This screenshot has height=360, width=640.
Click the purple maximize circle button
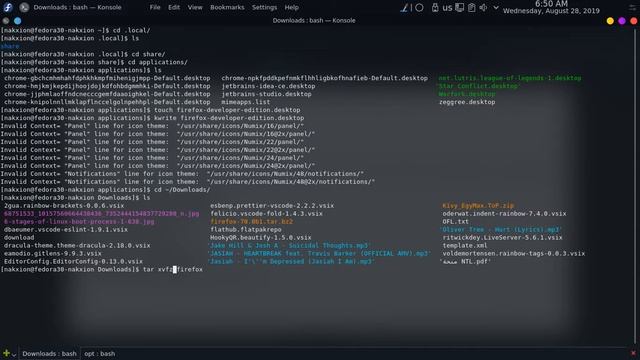tap(622, 21)
